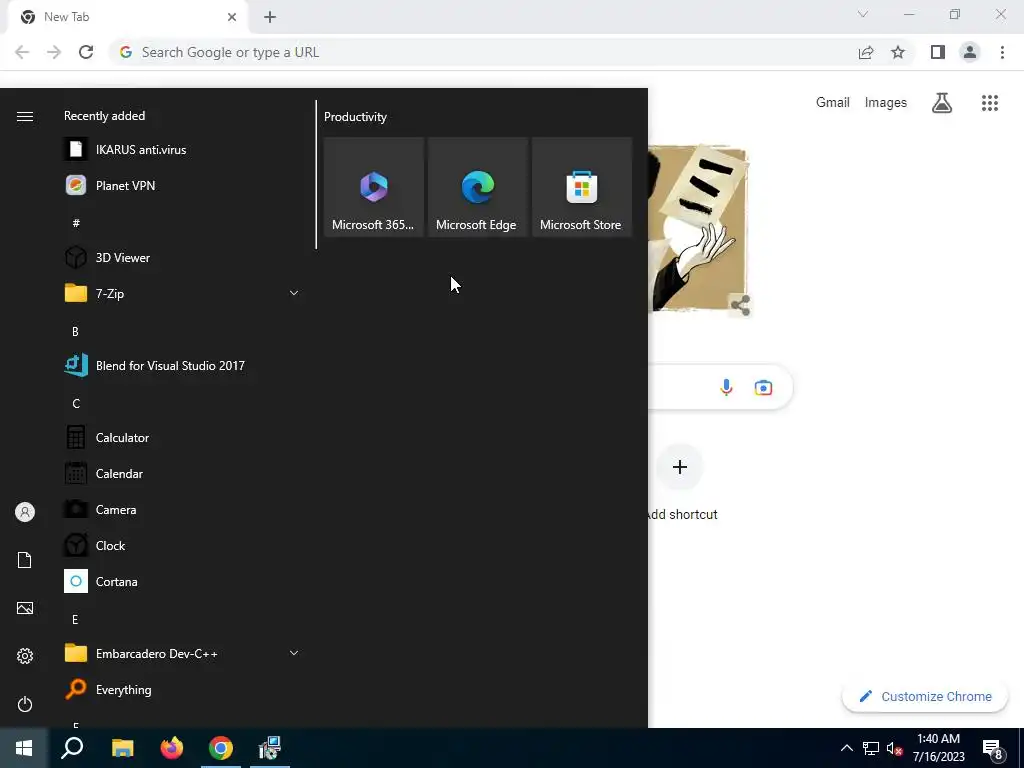This screenshot has height=768, width=1024.
Task: Open the Calendar app
Action: pos(183,473)
